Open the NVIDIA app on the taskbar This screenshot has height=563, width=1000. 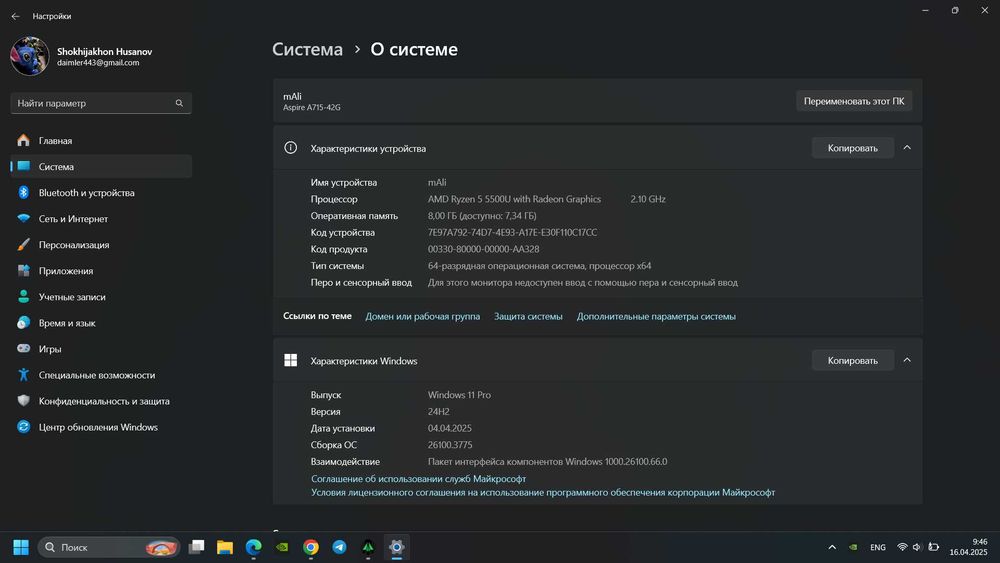coord(282,547)
